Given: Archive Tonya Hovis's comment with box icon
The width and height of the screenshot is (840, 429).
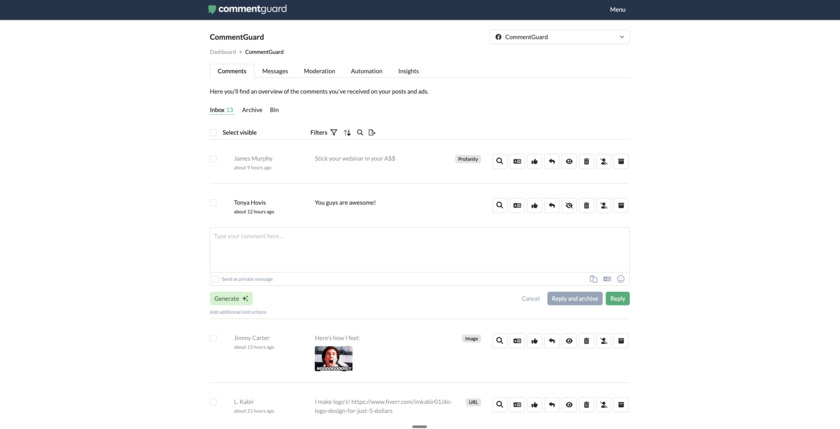Looking at the screenshot, I should point(621,205).
